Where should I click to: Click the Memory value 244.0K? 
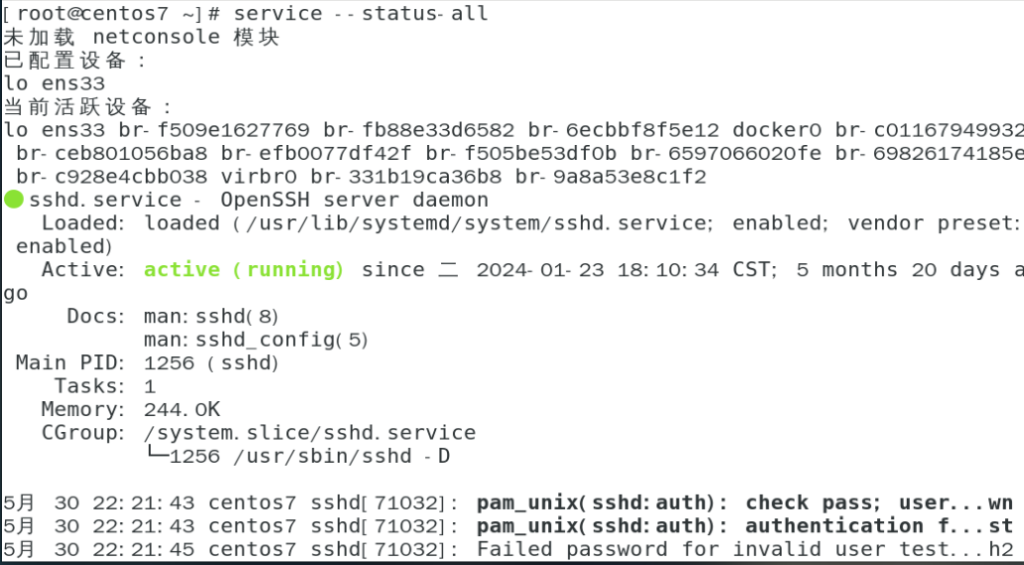coord(182,409)
